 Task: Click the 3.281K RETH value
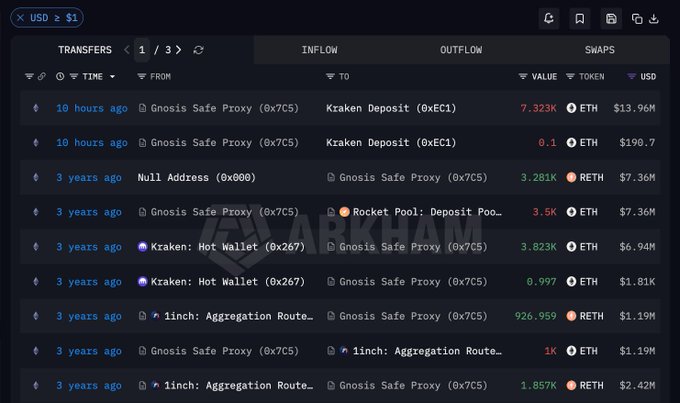(539, 177)
